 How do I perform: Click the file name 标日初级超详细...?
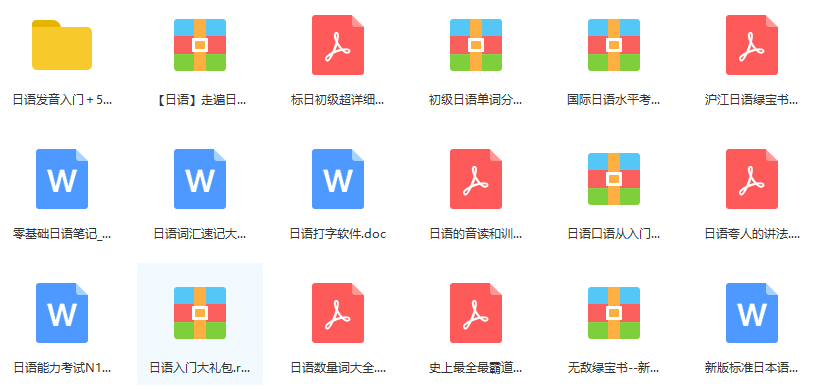[x=338, y=100]
